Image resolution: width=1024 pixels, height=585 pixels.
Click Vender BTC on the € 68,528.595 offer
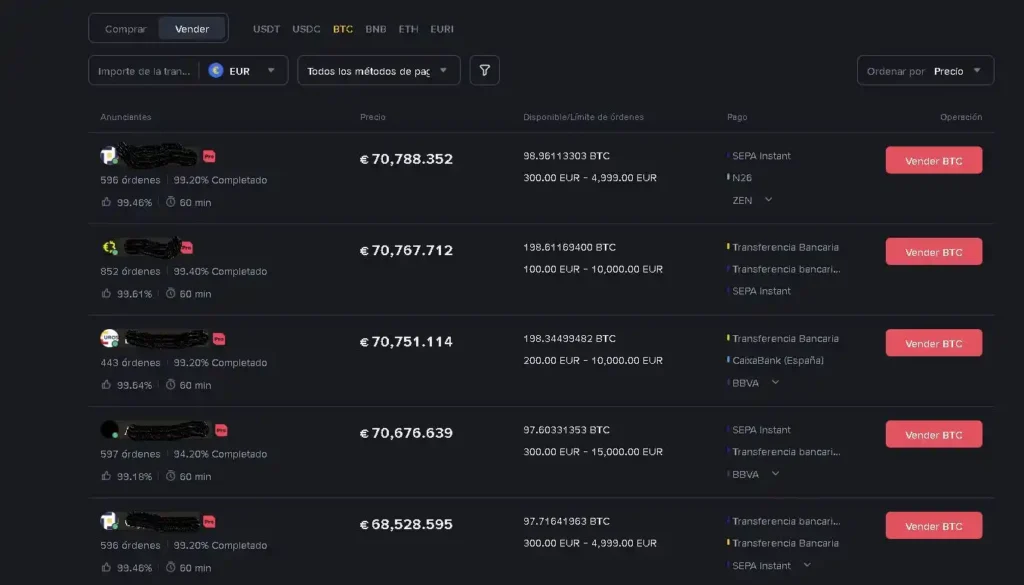click(933, 525)
